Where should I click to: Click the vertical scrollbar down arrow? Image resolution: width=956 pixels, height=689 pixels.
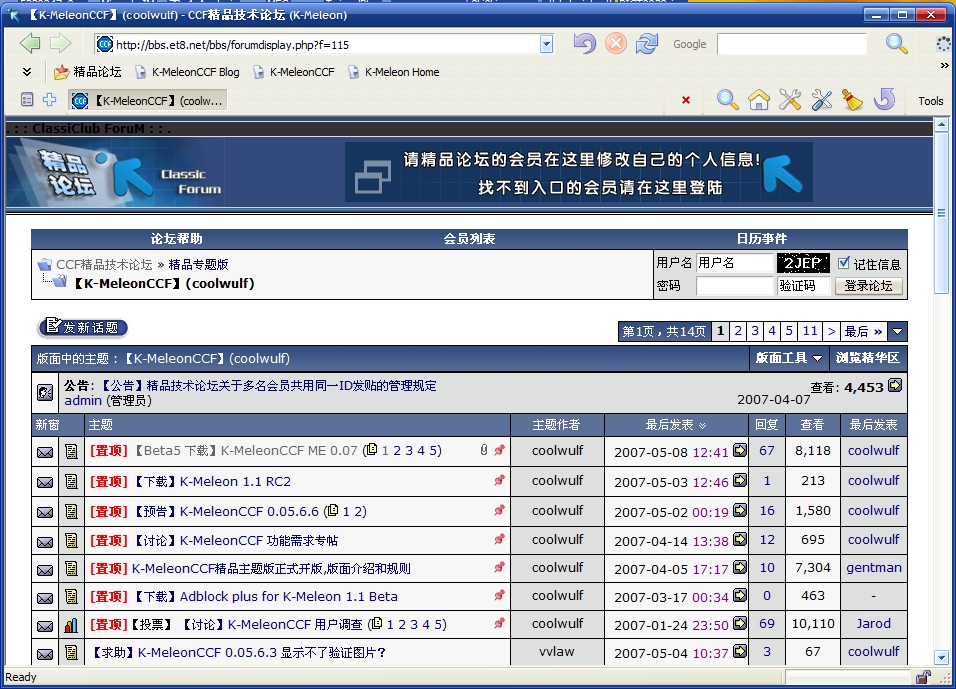point(941,657)
